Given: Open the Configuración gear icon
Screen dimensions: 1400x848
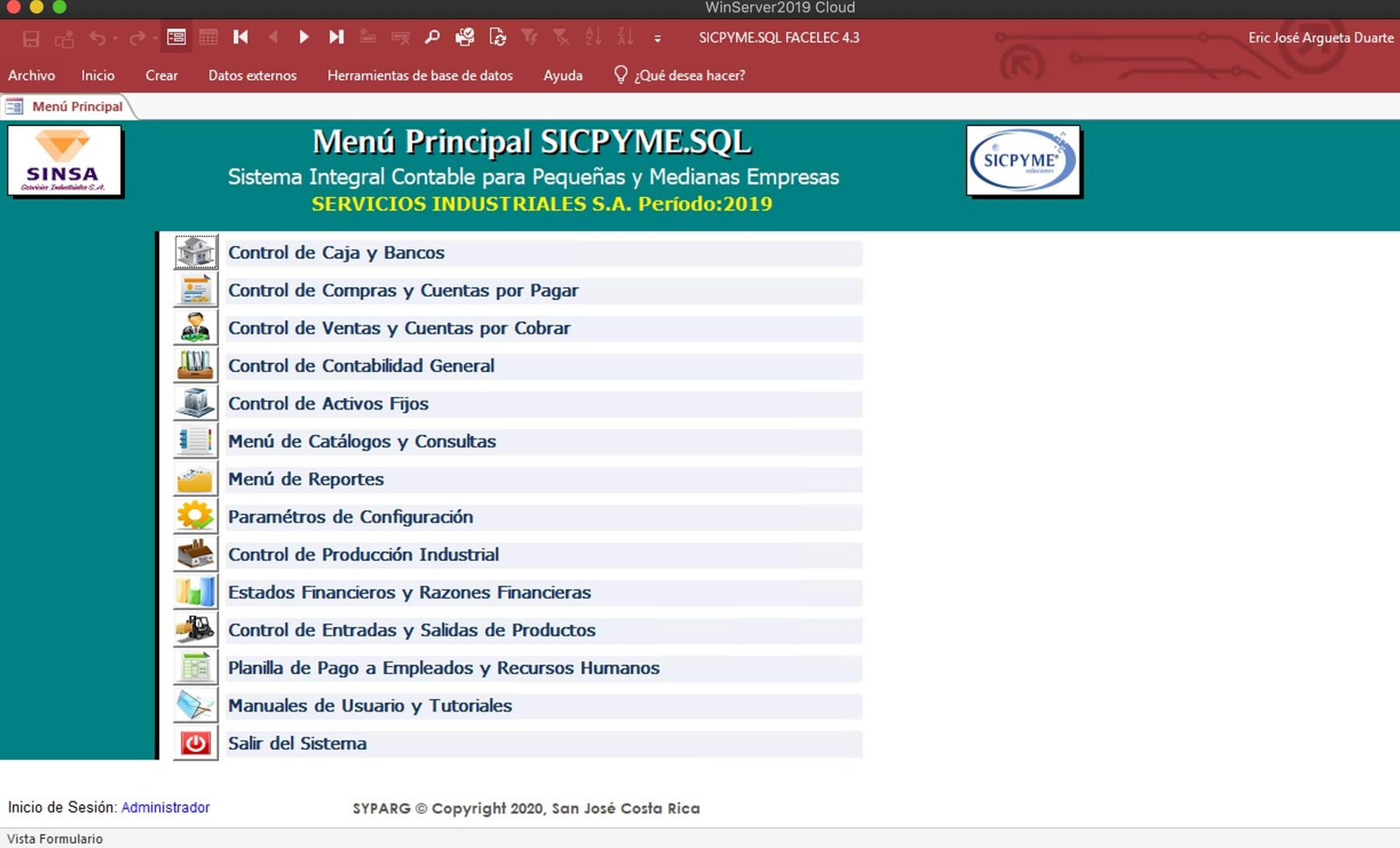Looking at the screenshot, I should pos(195,516).
